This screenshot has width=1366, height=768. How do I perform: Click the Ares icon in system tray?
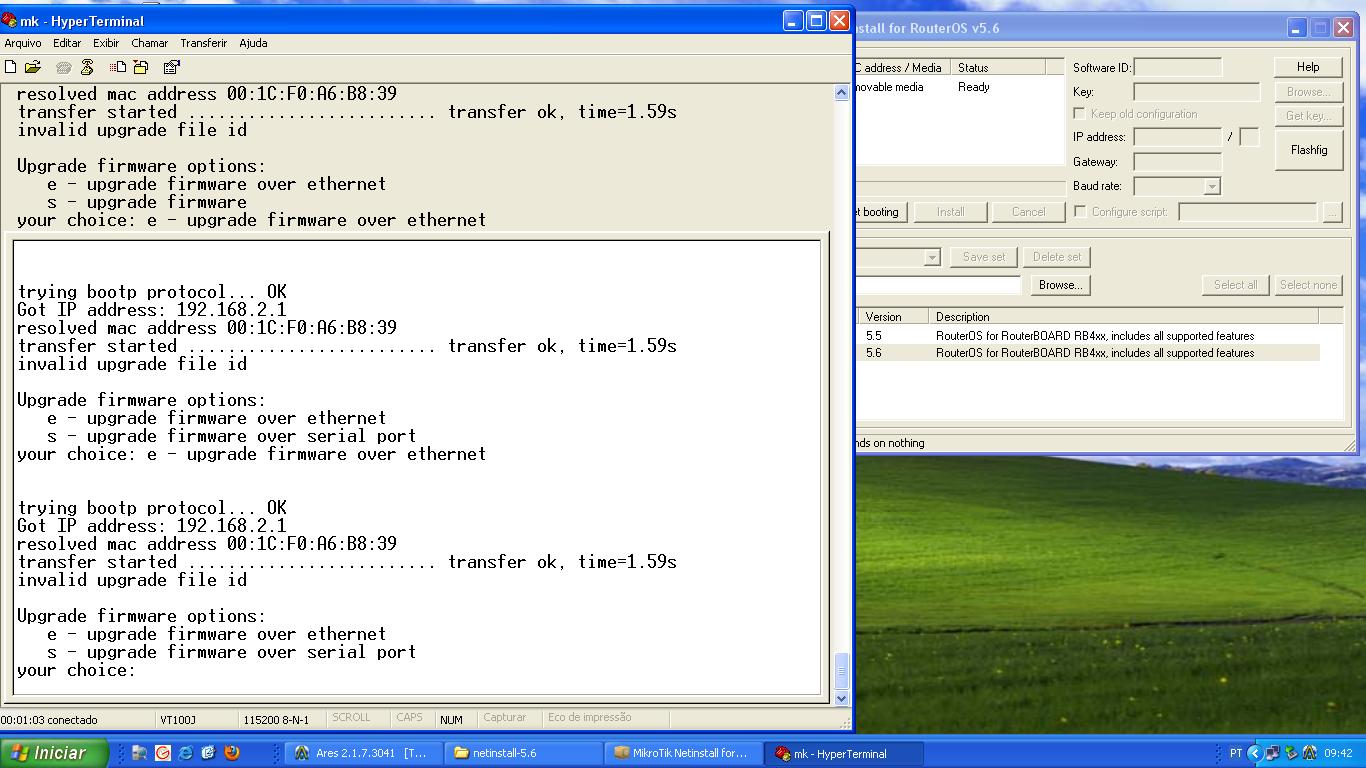(x=1309, y=753)
